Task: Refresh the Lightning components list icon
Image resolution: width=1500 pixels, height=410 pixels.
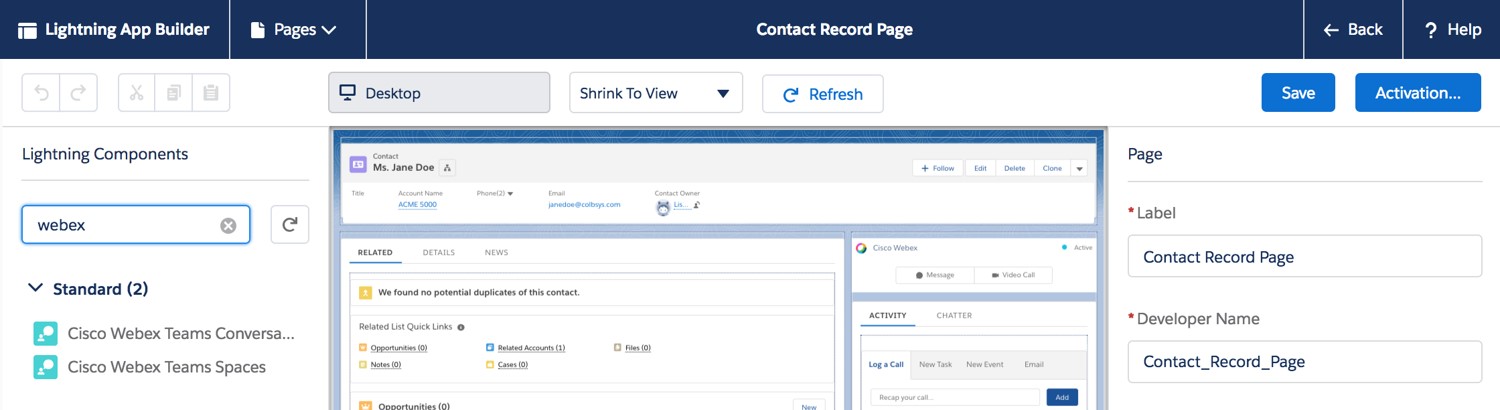Action: [x=290, y=225]
